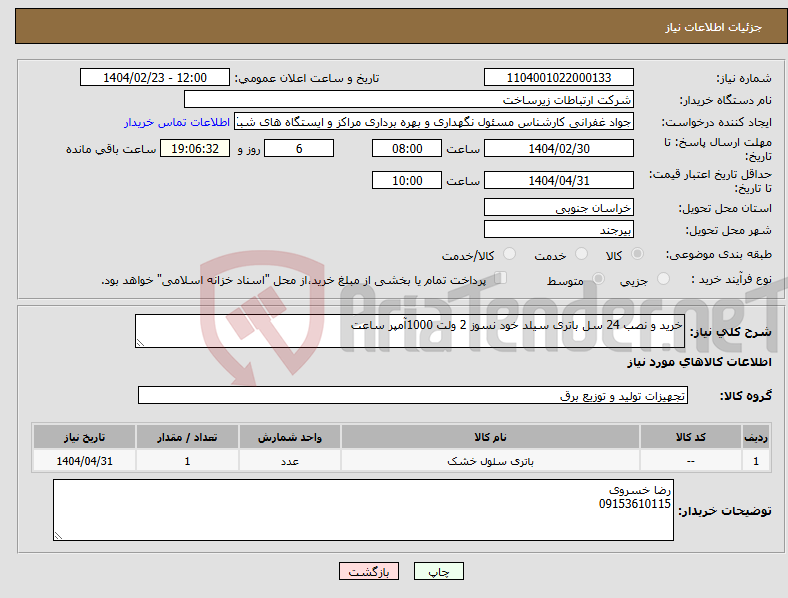This screenshot has height=598, width=788.
Task: Click the general description text area
Action: click(x=410, y=331)
